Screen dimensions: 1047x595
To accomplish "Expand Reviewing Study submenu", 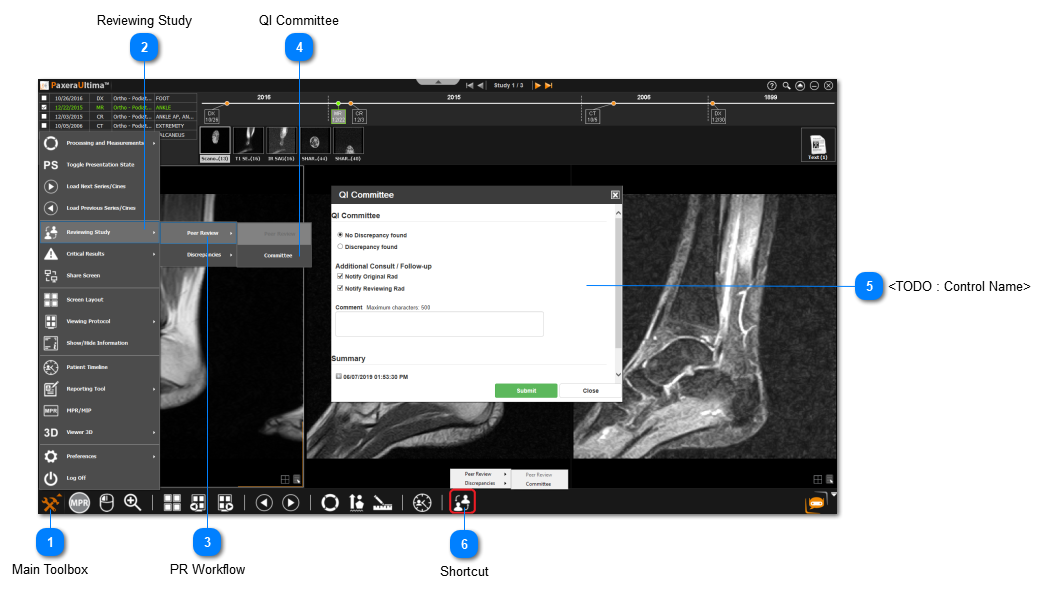I will pos(99,232).
